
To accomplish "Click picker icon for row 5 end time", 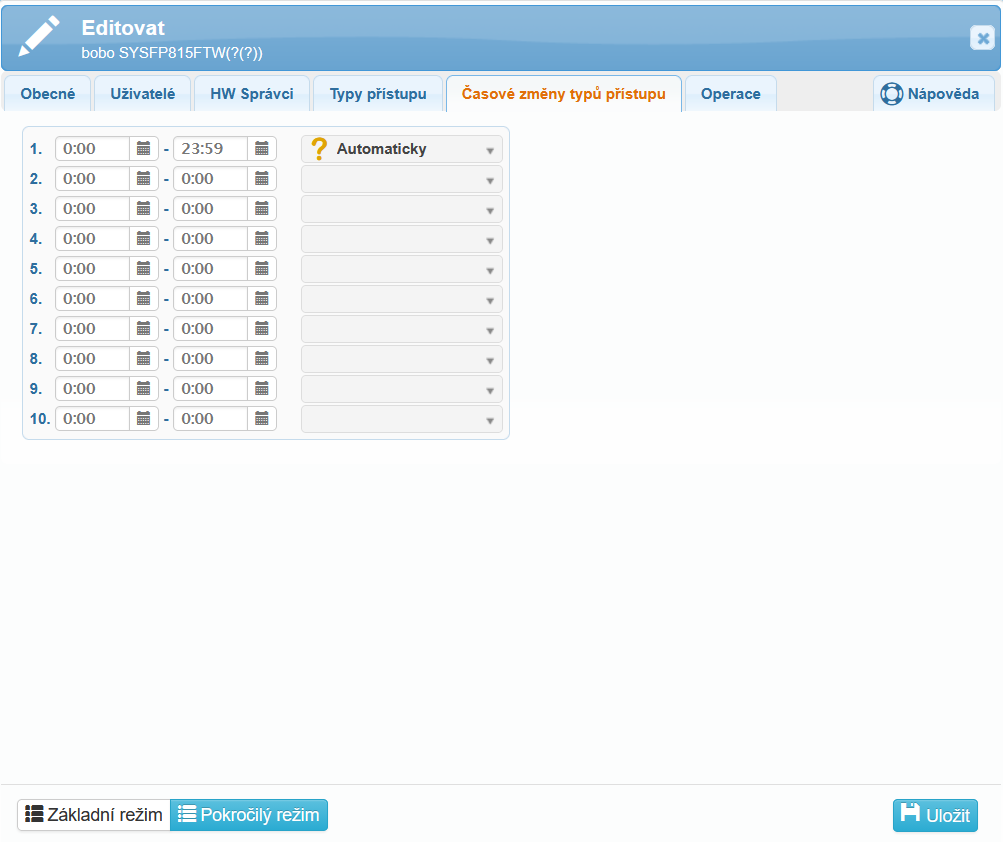I will coord(262,269).
